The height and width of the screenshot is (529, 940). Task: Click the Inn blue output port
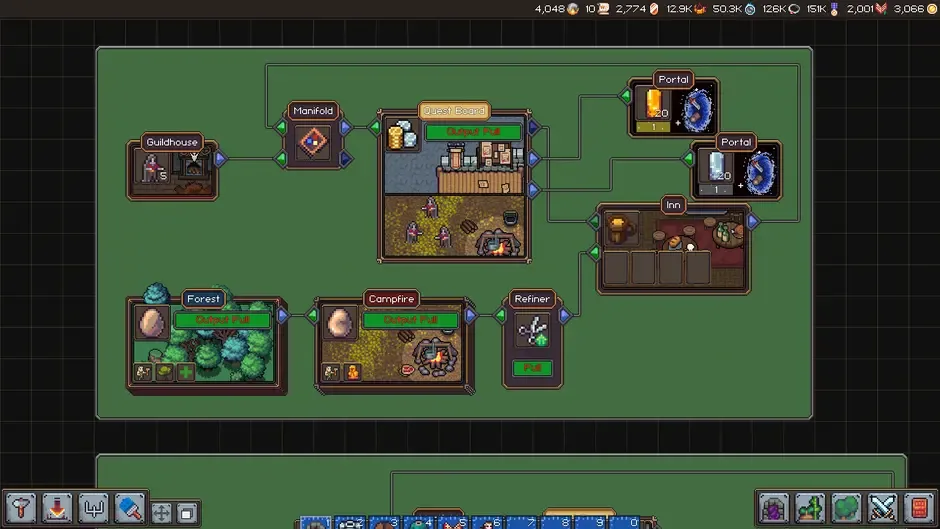click(753, 221)
